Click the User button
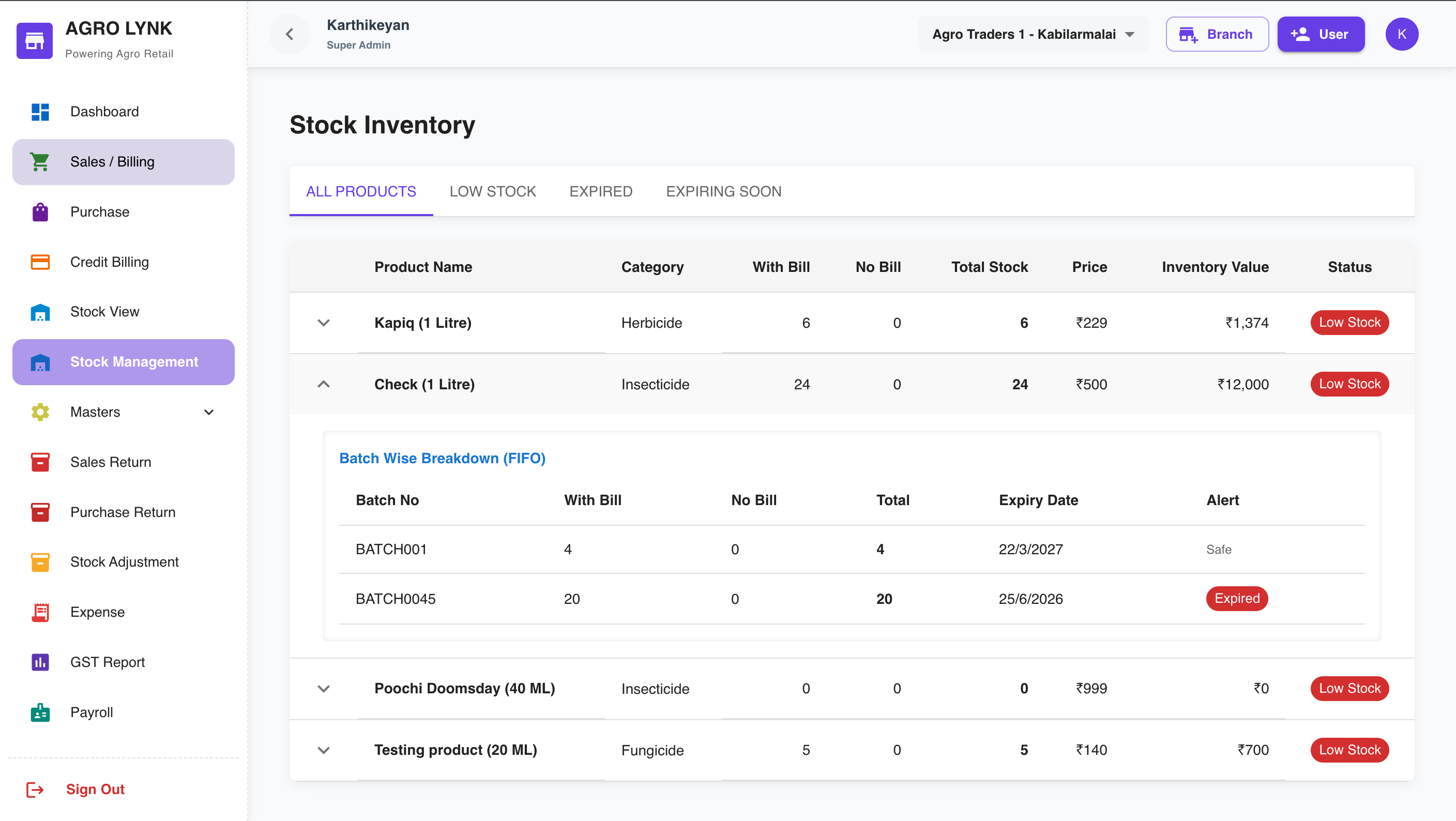Viewport: 1456px width, 821px height. coord(1321,35)
